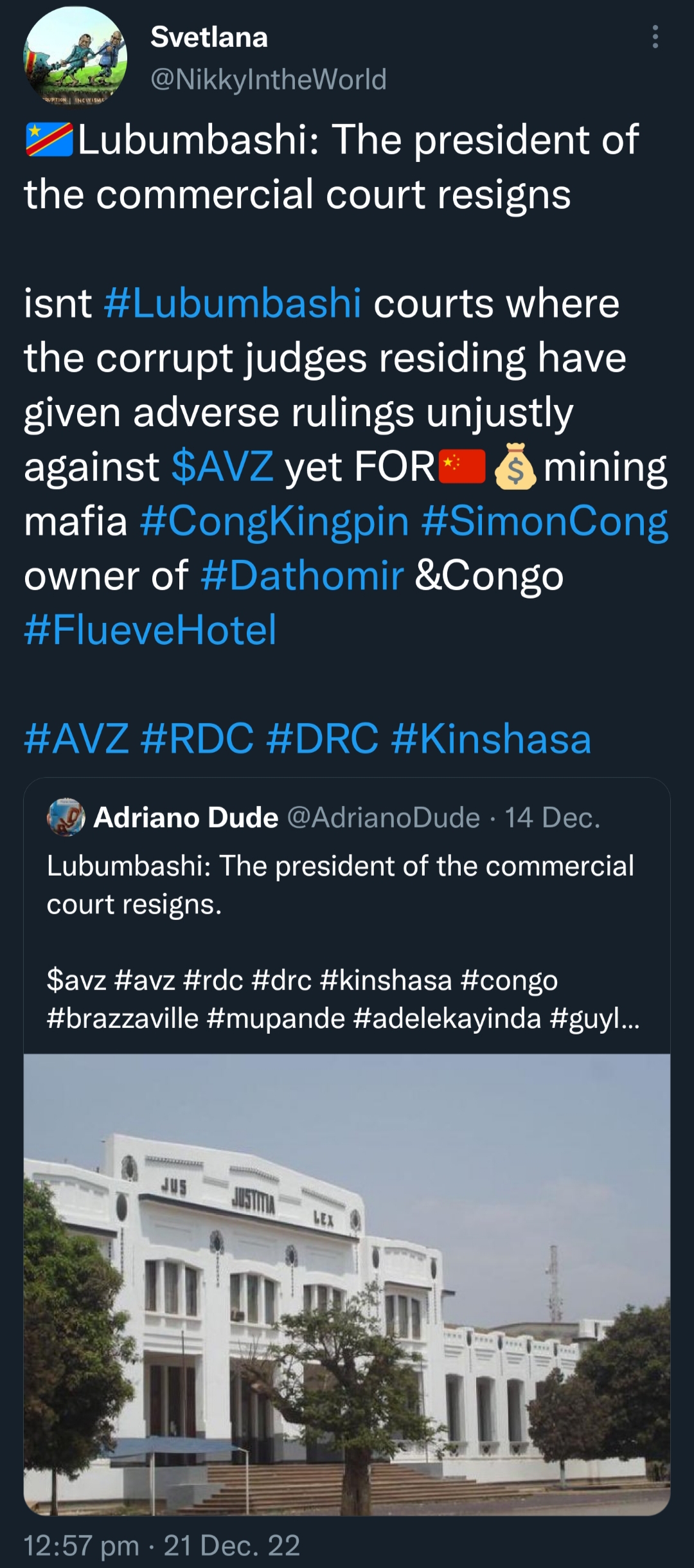Tap the Adriano Dude author name

coord(186,818)
